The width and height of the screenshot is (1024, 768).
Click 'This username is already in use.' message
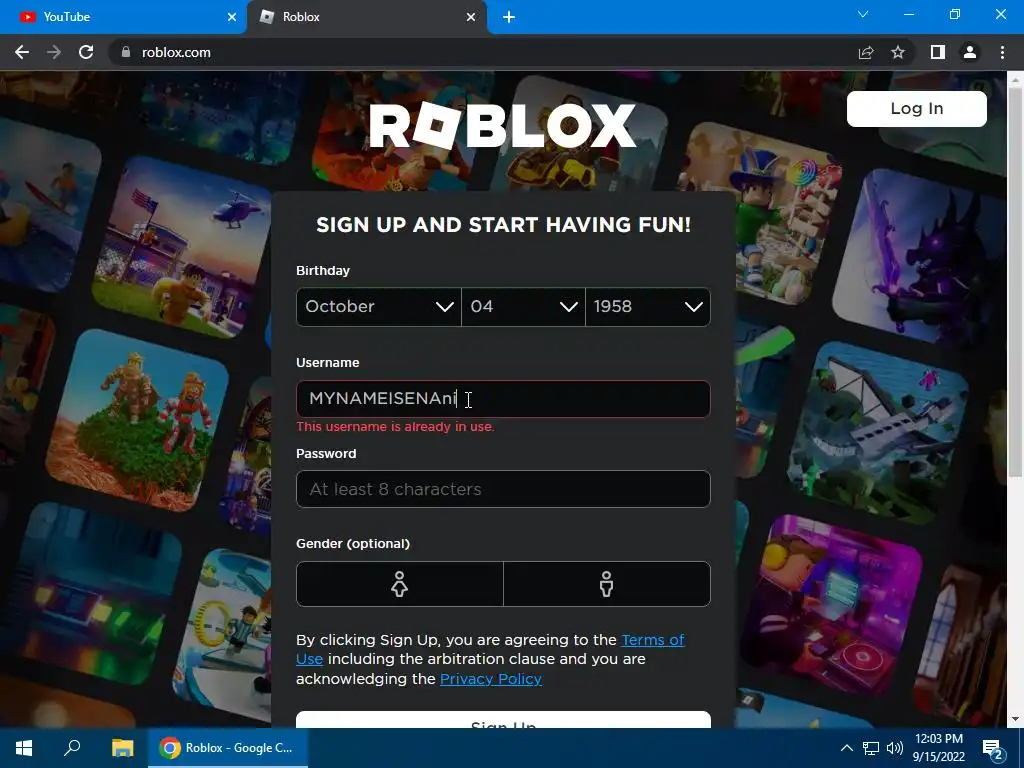pos(395,426)
